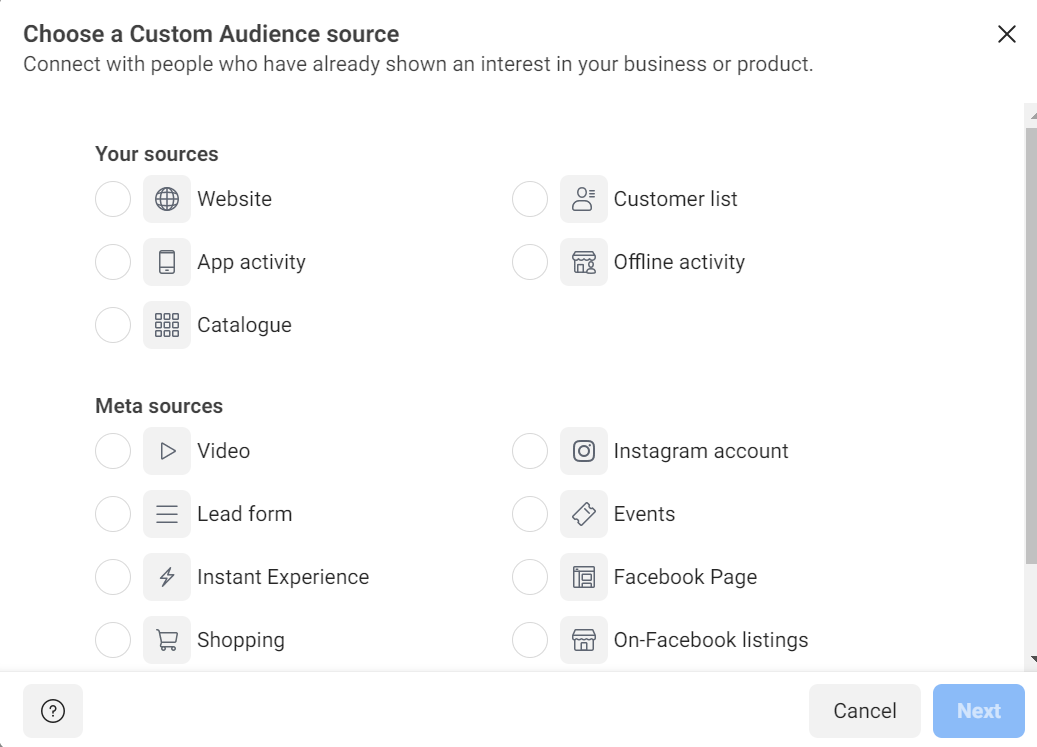Click the Shopping cart icon

167,640
